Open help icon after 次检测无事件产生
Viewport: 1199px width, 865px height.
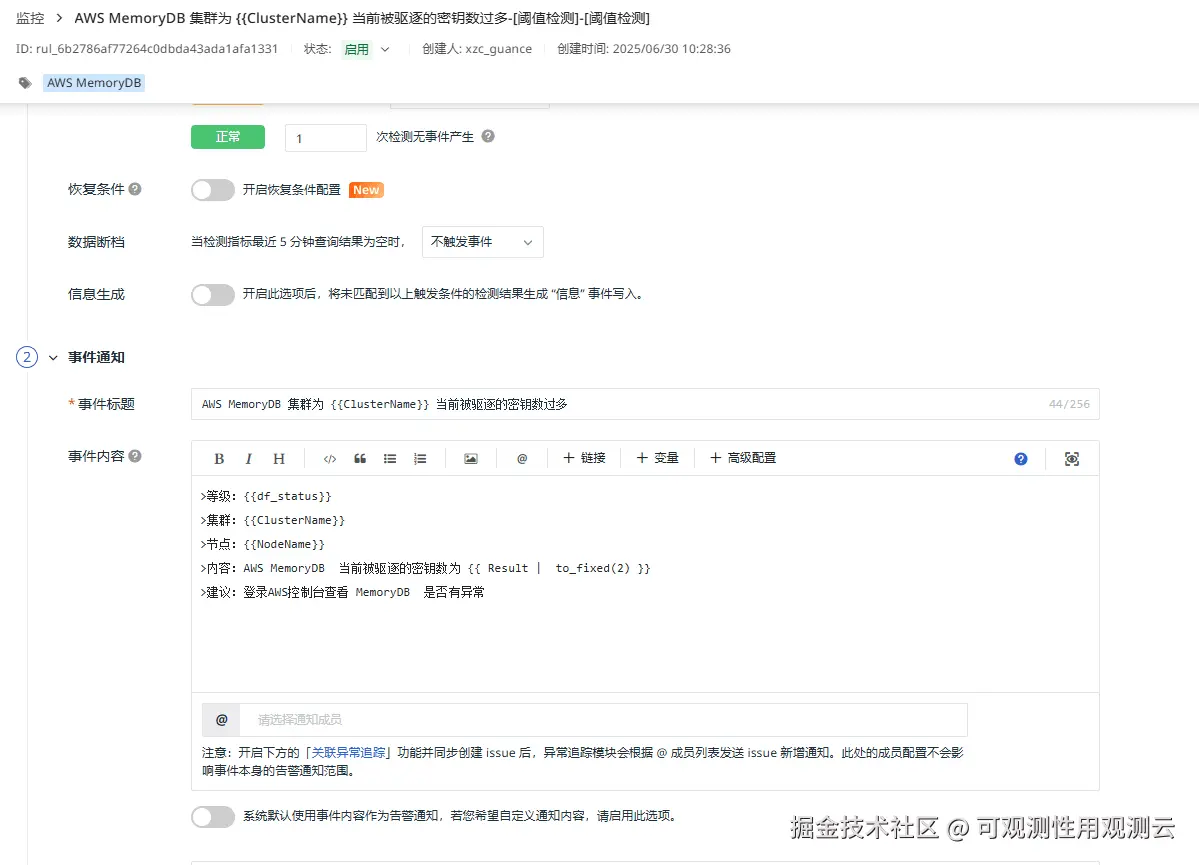(x=488, y=136)
